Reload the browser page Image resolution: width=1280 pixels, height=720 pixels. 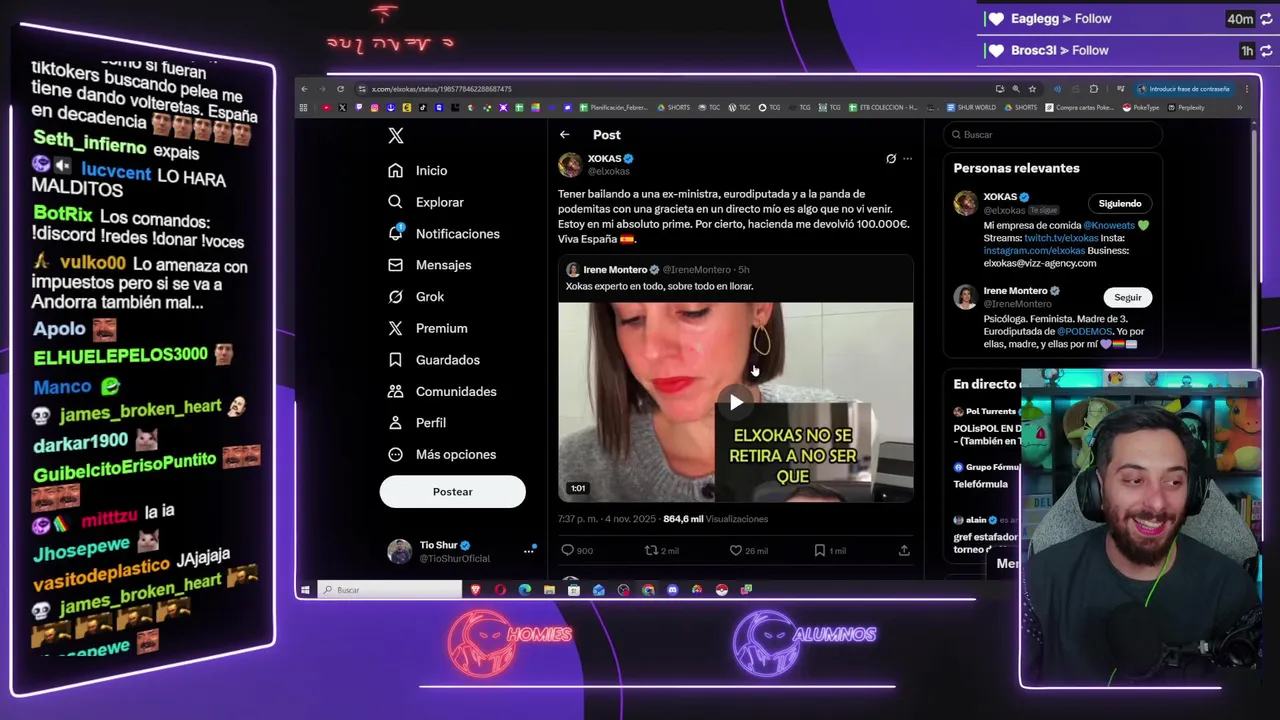340,89
